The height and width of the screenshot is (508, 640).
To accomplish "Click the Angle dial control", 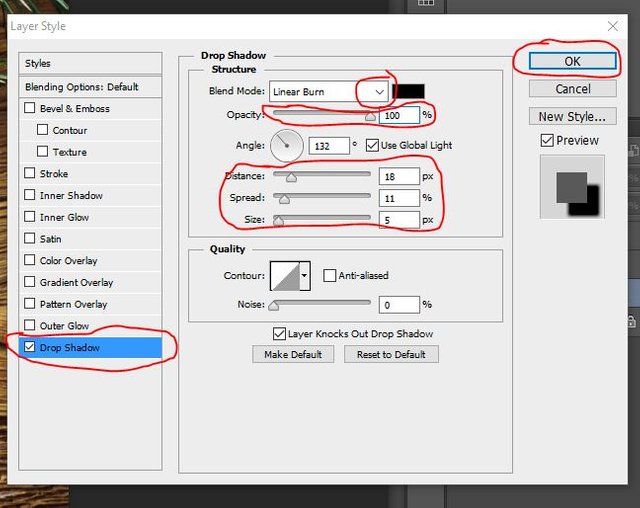I will pyautogui.click(x=287, y=146).
